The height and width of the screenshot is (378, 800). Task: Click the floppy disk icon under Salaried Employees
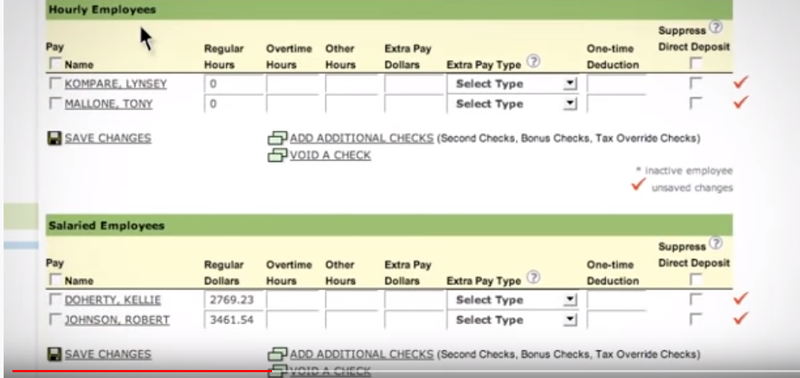coord(54,354)
